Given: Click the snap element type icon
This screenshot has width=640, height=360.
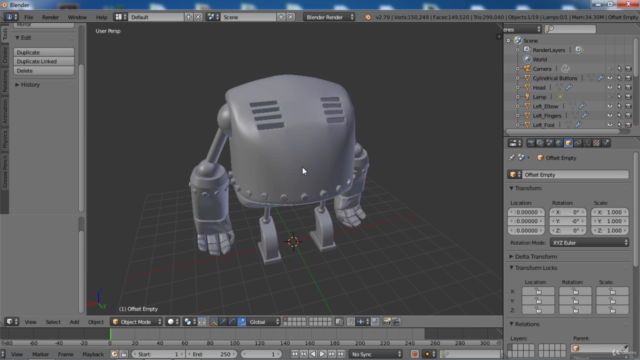Looking at the screenshot, I should [363, 322].
